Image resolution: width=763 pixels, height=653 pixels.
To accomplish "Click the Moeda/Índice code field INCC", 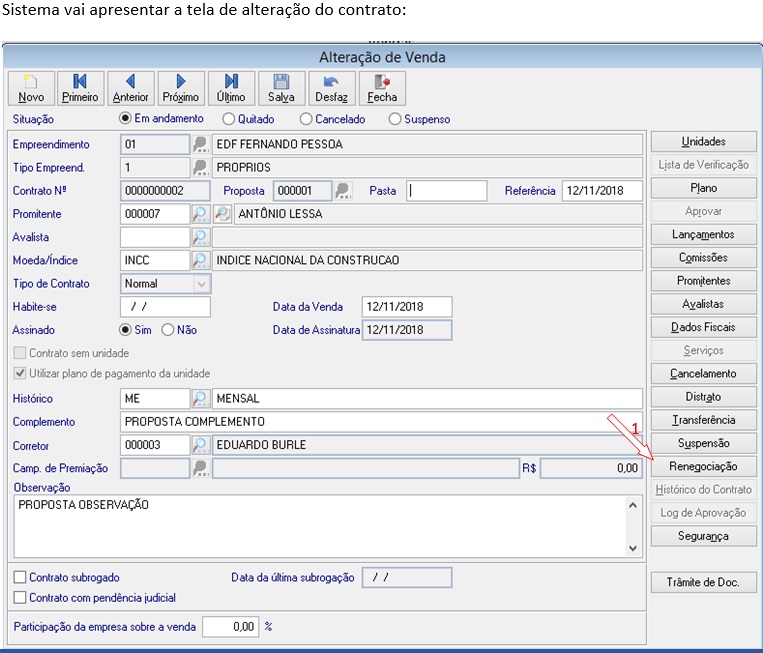I will tap(155, 260).
